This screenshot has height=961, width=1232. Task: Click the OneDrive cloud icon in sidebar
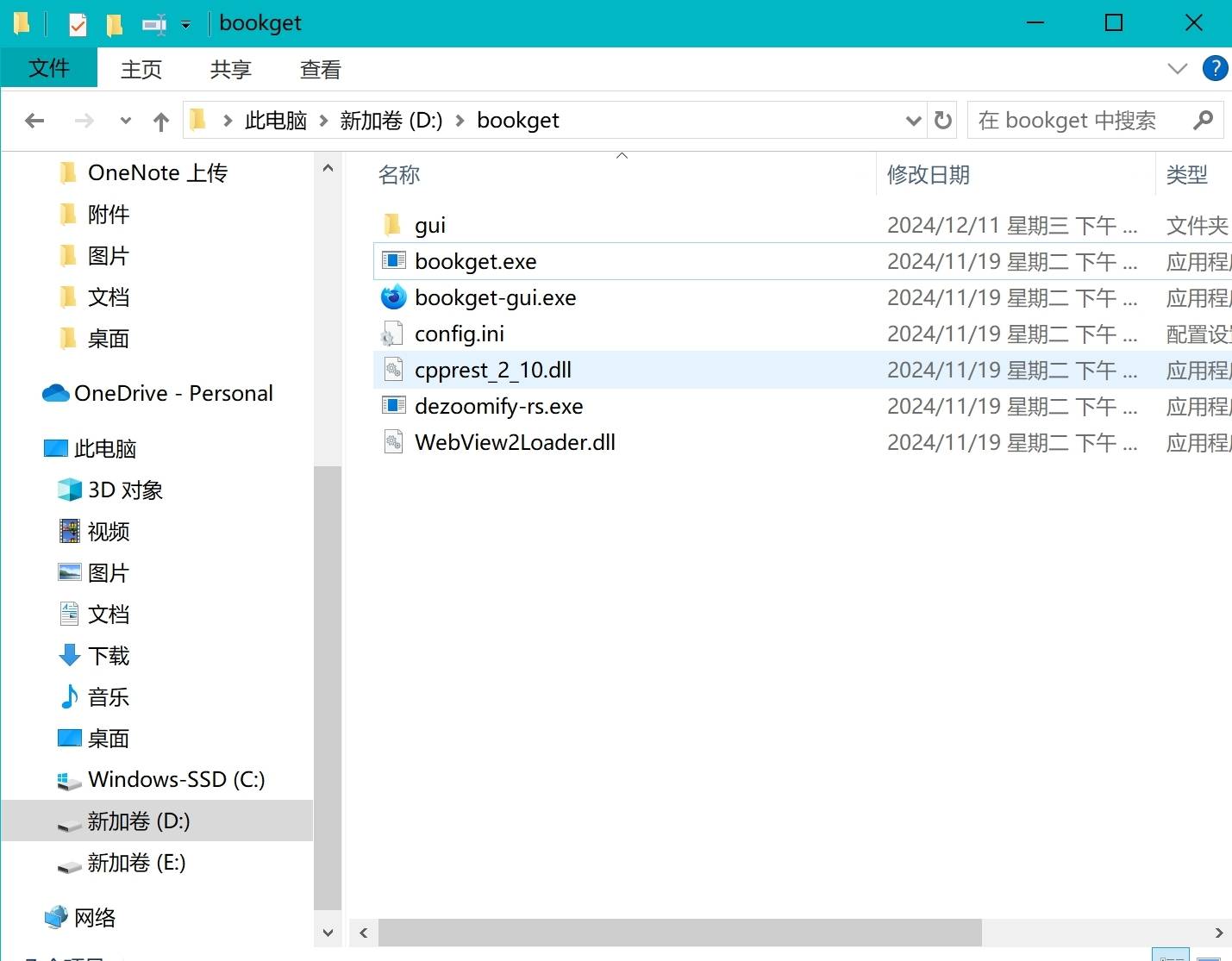(x=56, y=393)
